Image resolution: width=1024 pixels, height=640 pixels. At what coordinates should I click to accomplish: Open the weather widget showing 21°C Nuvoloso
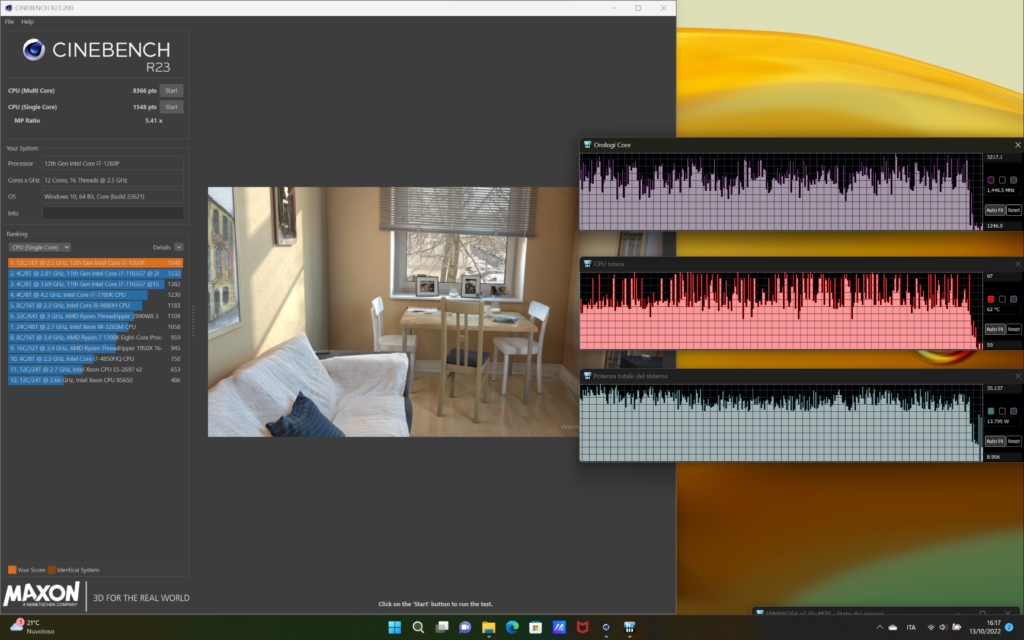[x=33, y=627]
